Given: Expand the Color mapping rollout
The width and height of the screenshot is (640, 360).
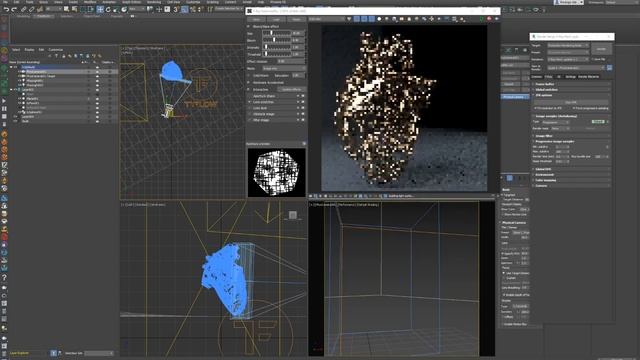Looking at the screenshot, I should (x=571, y=180).
